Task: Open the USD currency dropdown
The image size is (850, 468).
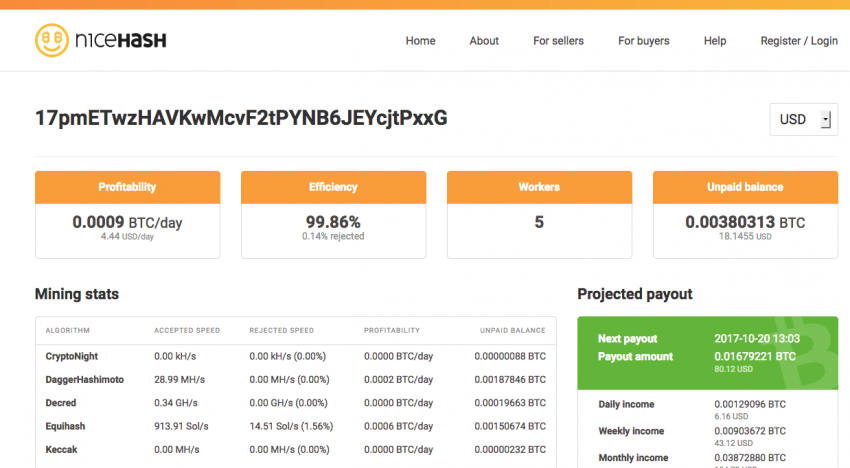Action: [803, 119]
